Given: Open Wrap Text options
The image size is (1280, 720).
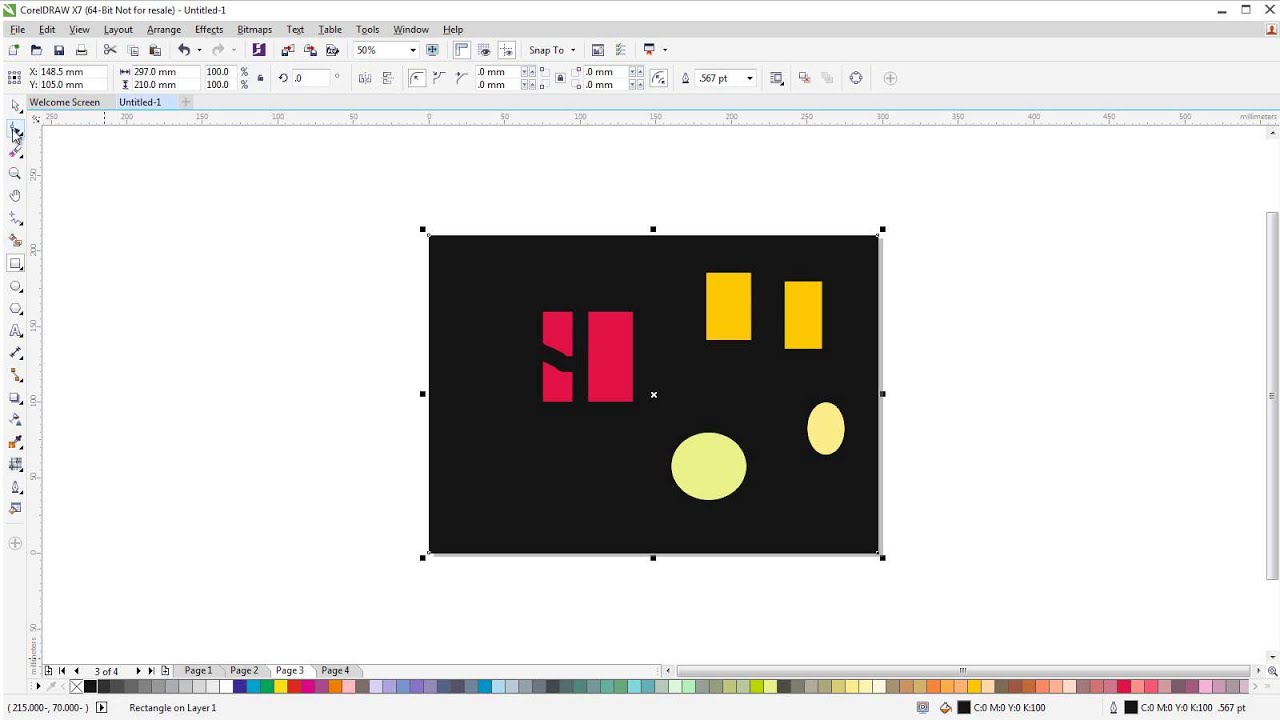Looking at the screenshot, I should [x=777, y=78].
